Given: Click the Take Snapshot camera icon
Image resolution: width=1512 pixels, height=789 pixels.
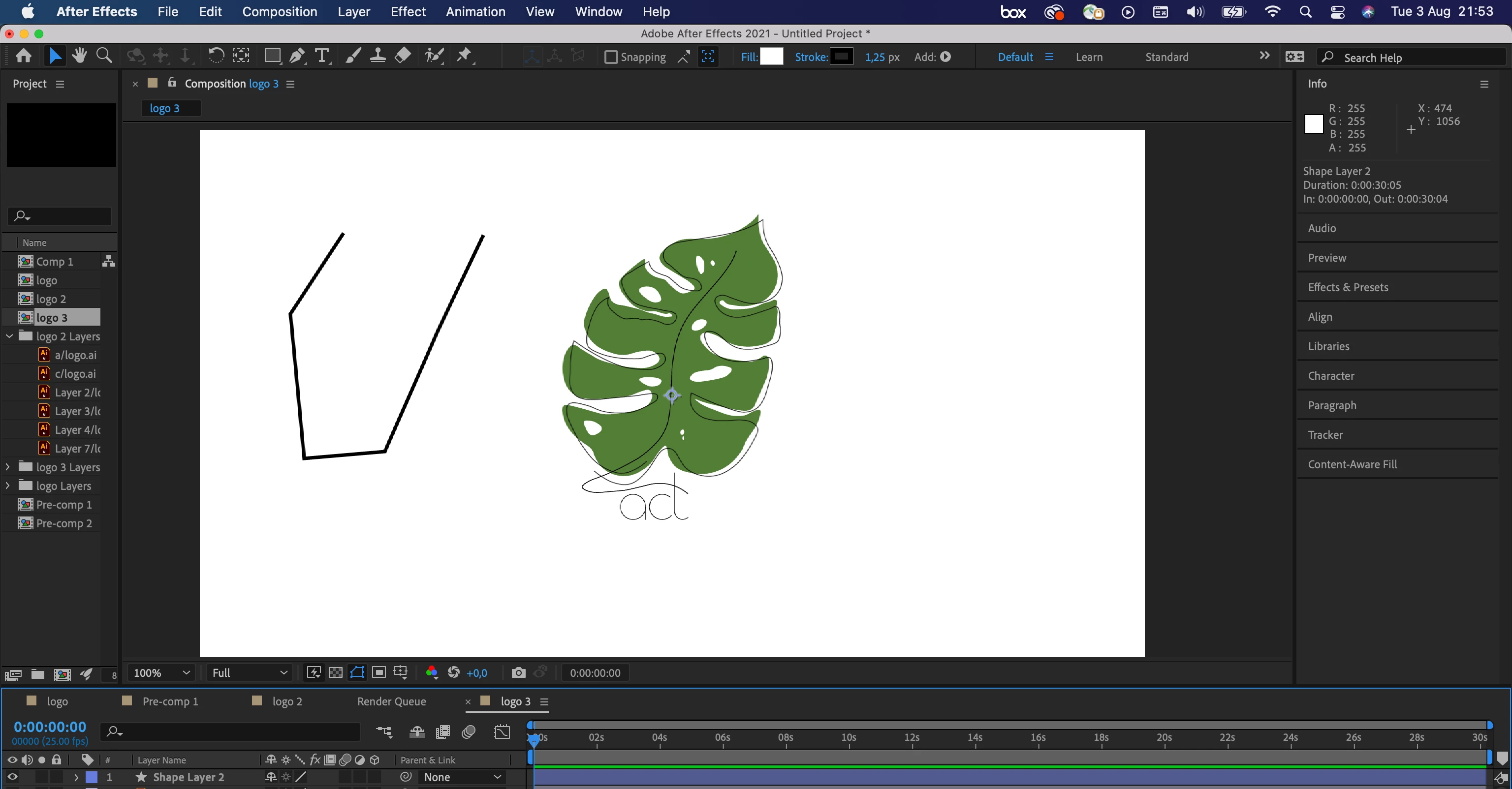Looking at the screenshot, I should tap(518, 673).
